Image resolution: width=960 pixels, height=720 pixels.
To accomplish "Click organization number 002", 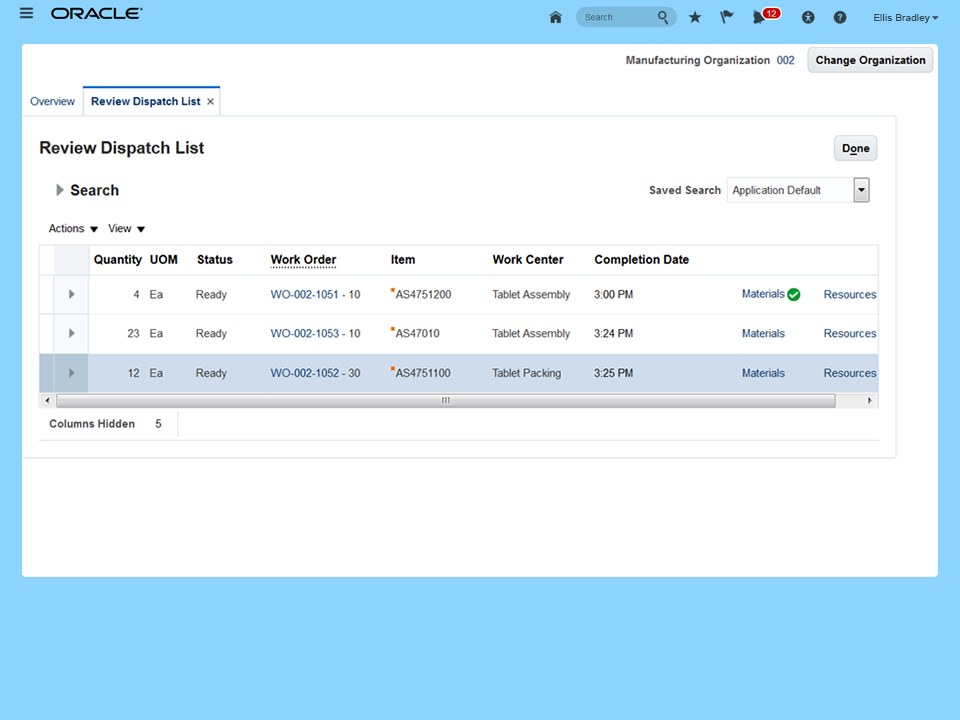I will tap(786, 60).
